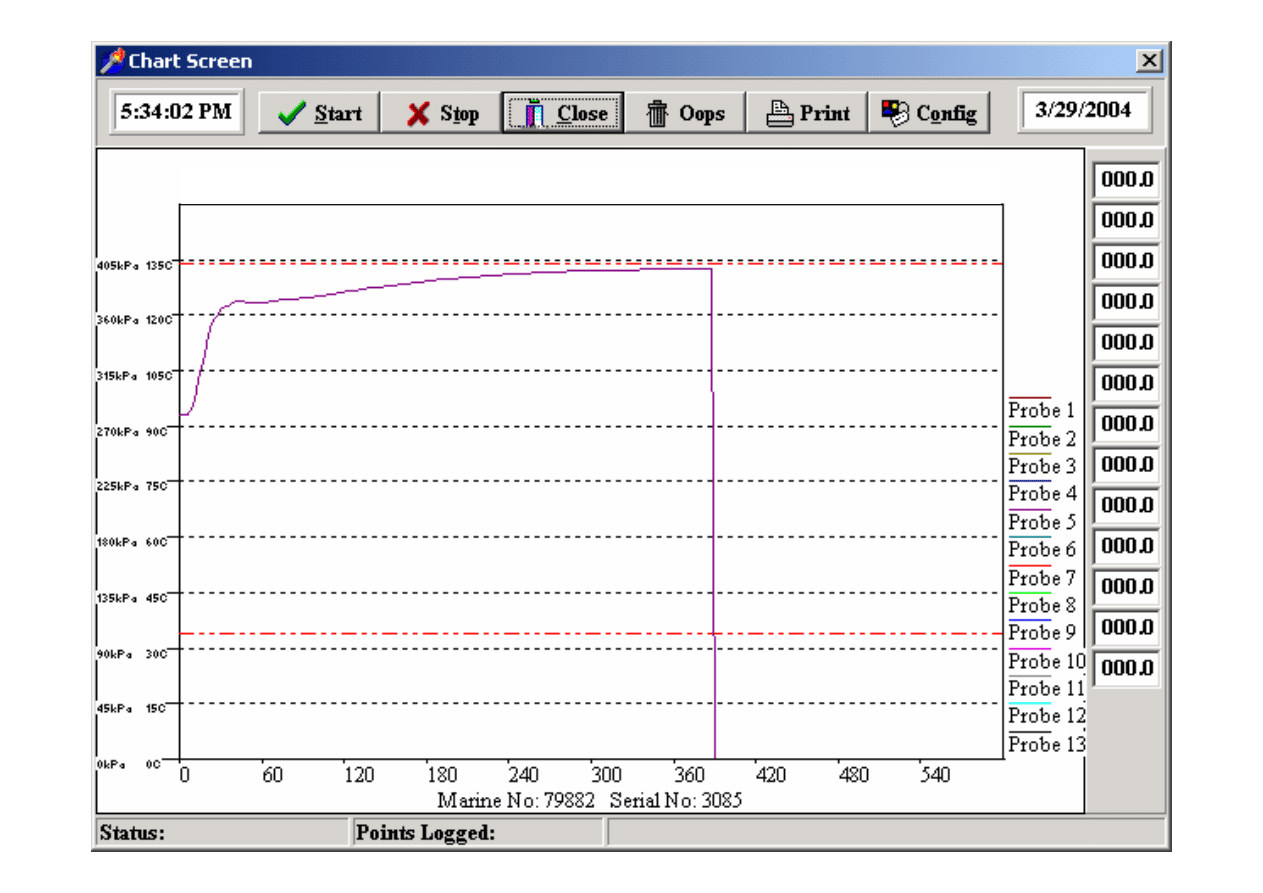The height and width of the screenshot is (893, 1263).
Task: Select the Probe 1 legend entry
Action: pyautogui.click(x=1041, y=410)
